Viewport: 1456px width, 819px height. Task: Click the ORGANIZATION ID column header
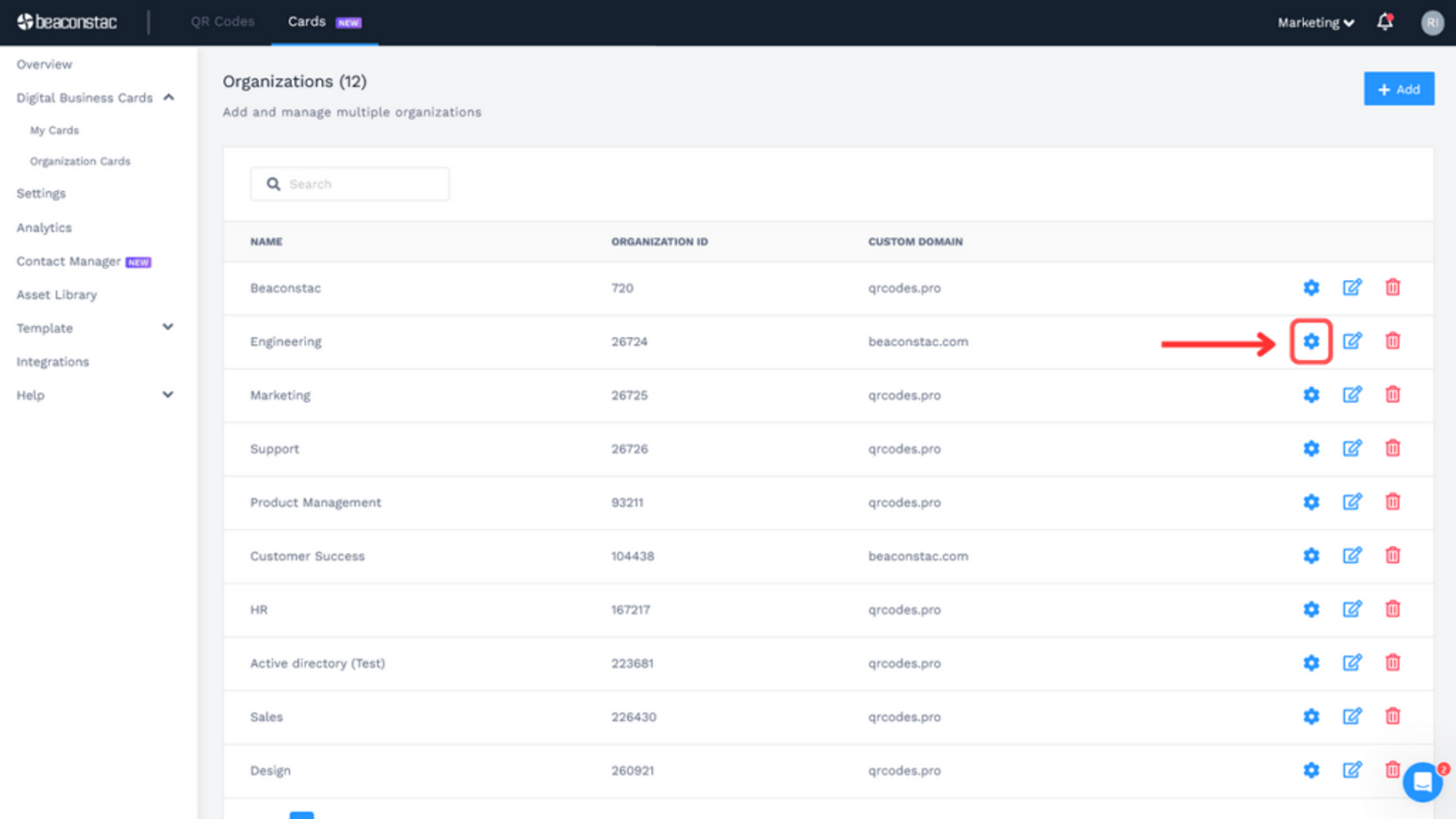pyautogui.click(x=659, y=242)
